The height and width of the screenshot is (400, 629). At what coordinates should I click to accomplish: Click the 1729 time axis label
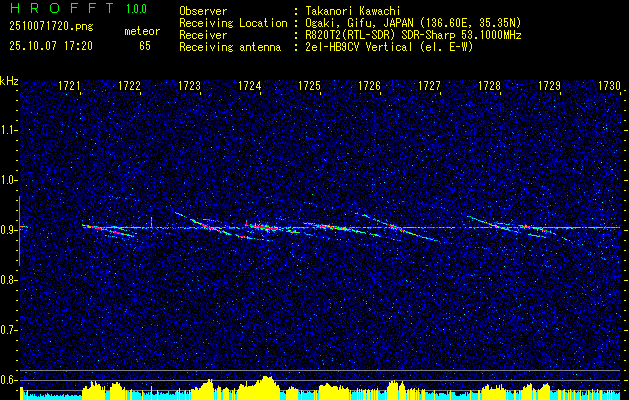pos(550,86)
